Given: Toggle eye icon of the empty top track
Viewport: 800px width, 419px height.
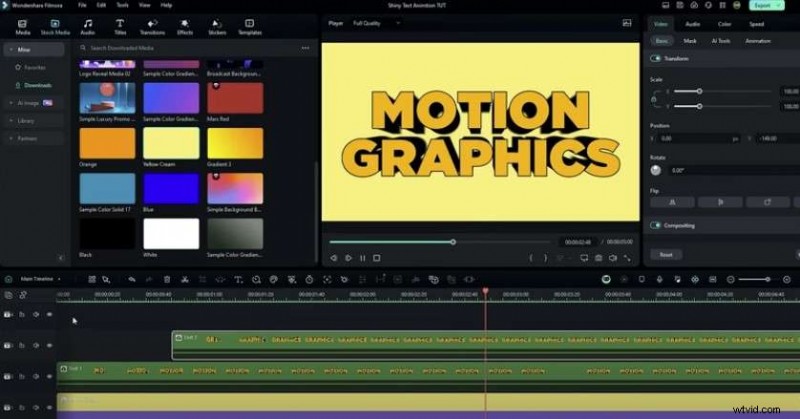Looking at the screenshot, I should pos(49,315).
